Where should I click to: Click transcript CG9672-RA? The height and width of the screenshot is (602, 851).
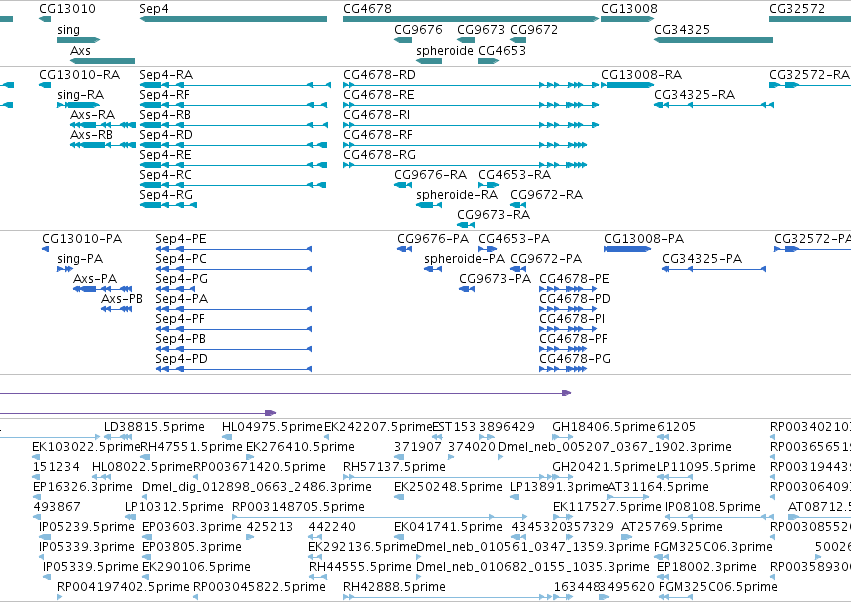pos(518,205)
